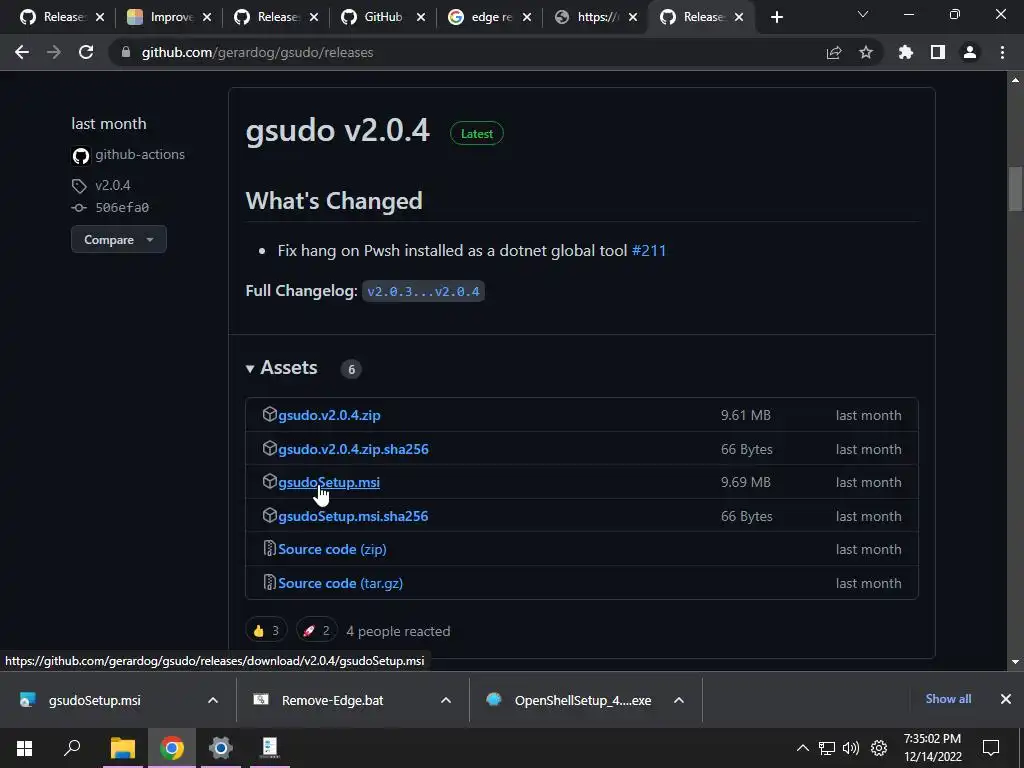1024x768 pixels.
Task: Open the v2.0.3...v2.0.4 changelog link
Action: point(423,291)
